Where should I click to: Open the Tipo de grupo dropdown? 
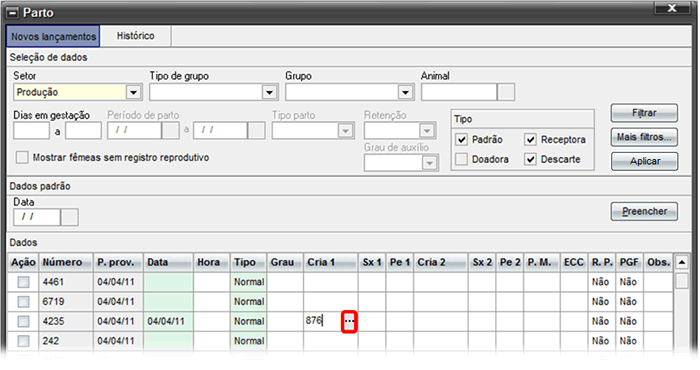pyautogui.click(x=269, y=92)
